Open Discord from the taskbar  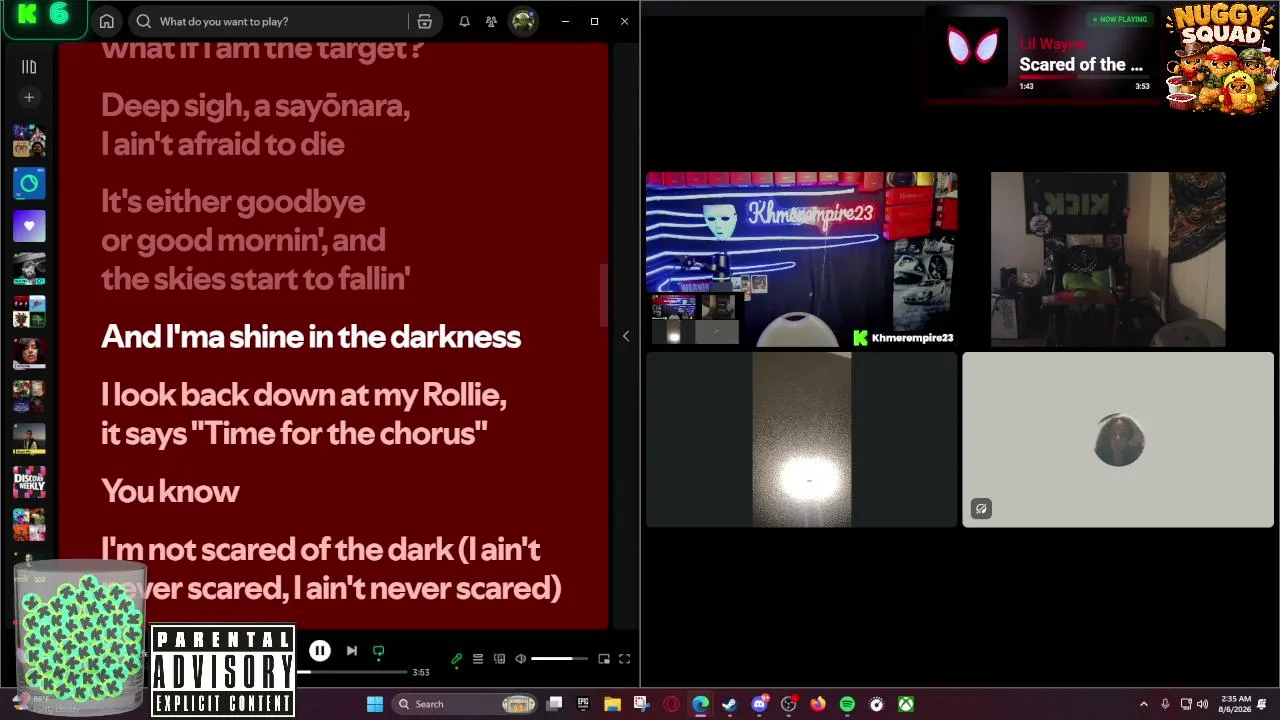tap(759, 704)
